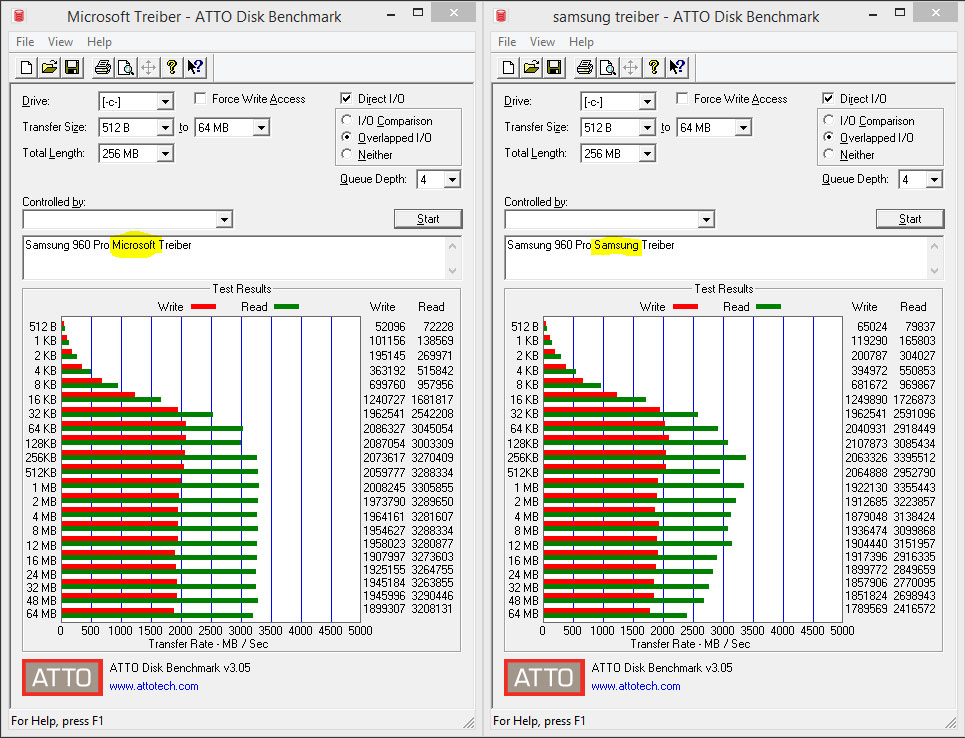
Task: Open Drive dropdown in samsung treiber window
Action: (647, 102)
